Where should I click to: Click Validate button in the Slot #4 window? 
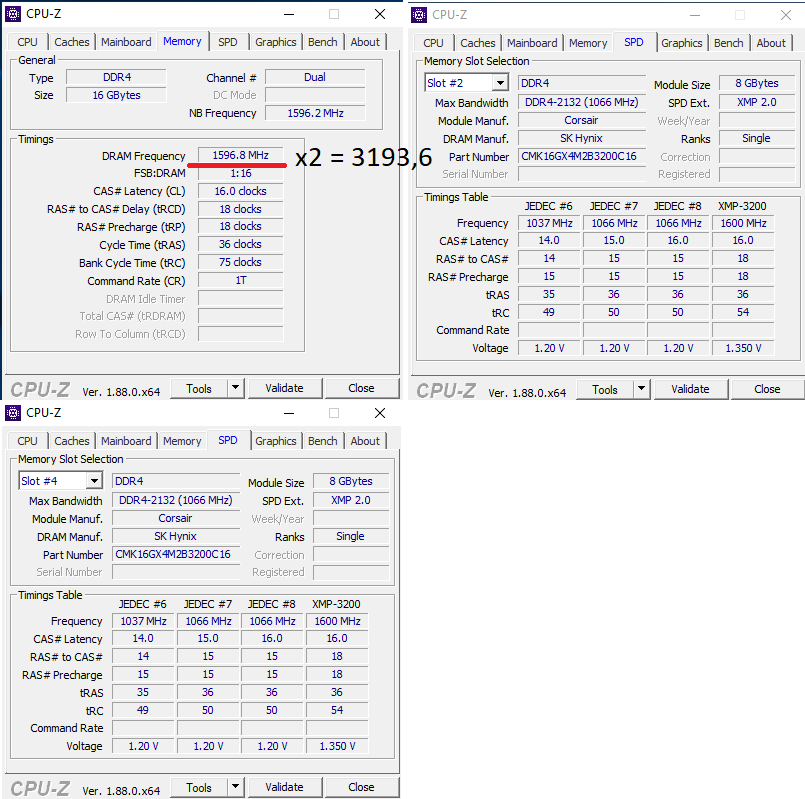(284, 787)
